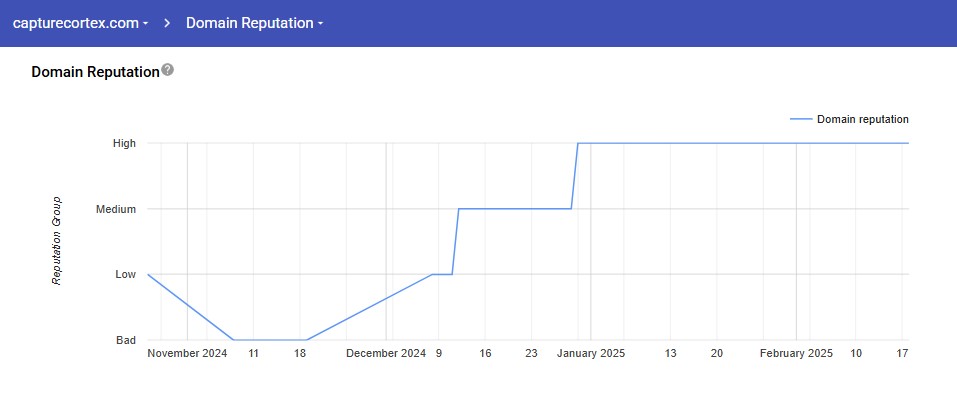Click the 13 tick on the date axis

pyautogui.click(x=671, y=353)
